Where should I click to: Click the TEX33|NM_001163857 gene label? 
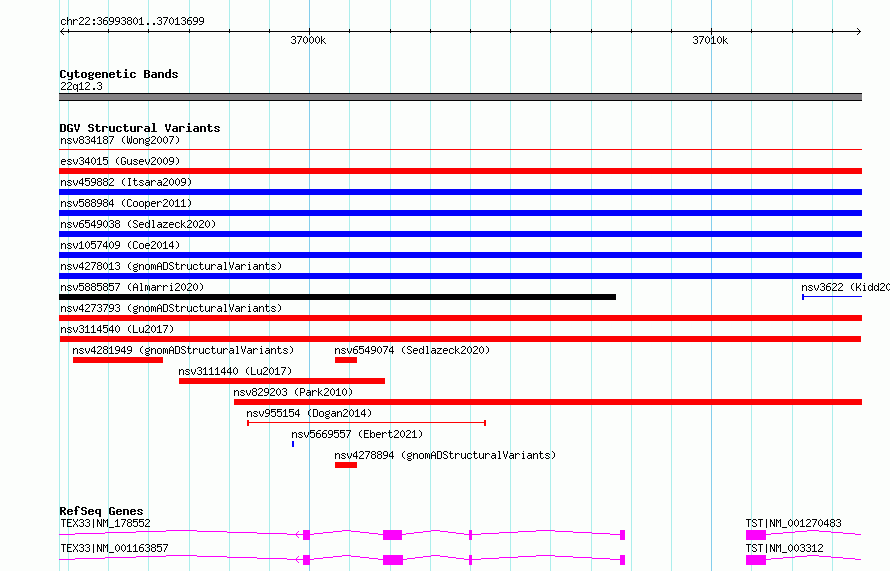[114, 548]
